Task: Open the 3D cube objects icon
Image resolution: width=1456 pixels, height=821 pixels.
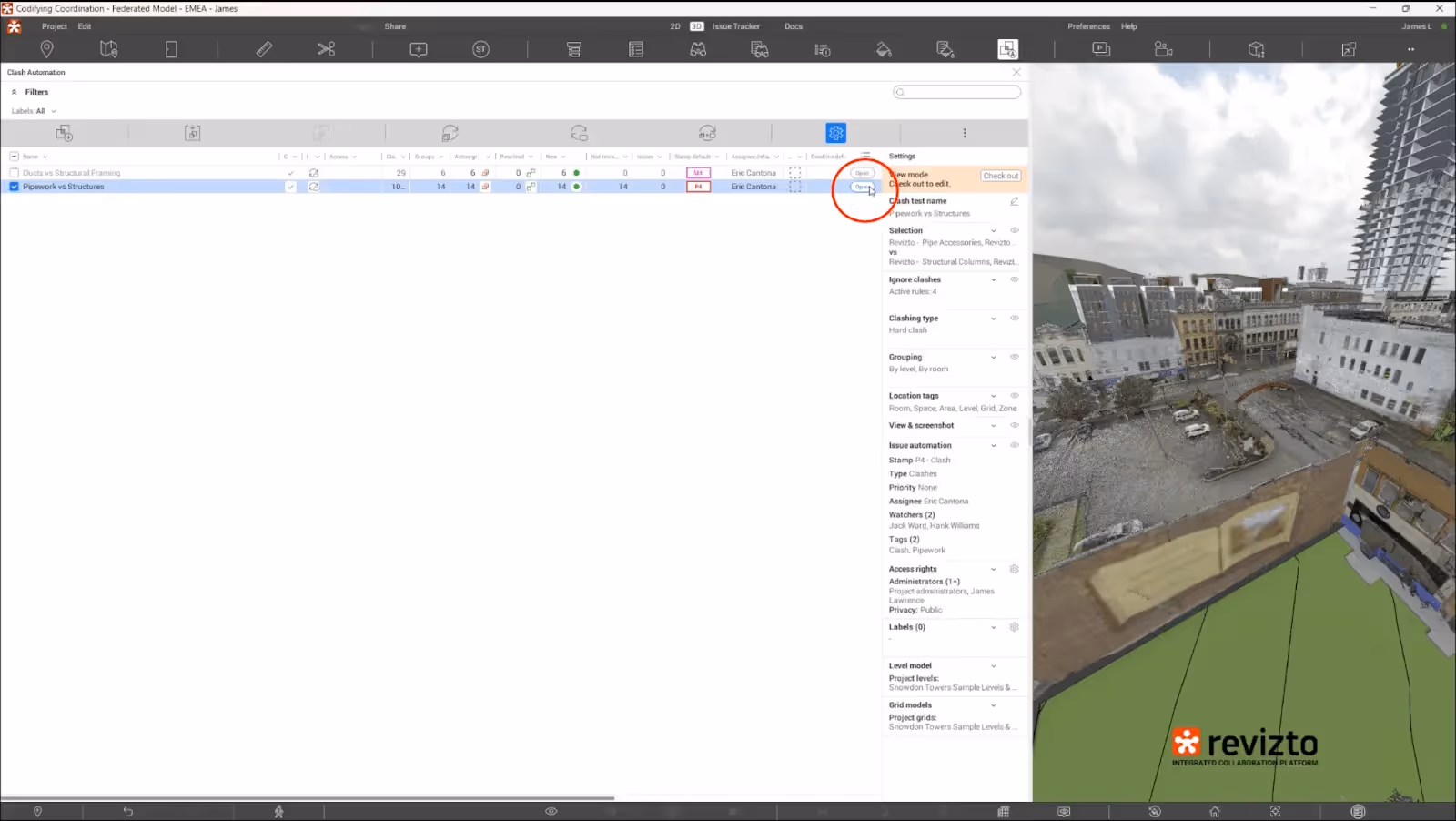Action: pyautogui.click(x=1256, y=49)
